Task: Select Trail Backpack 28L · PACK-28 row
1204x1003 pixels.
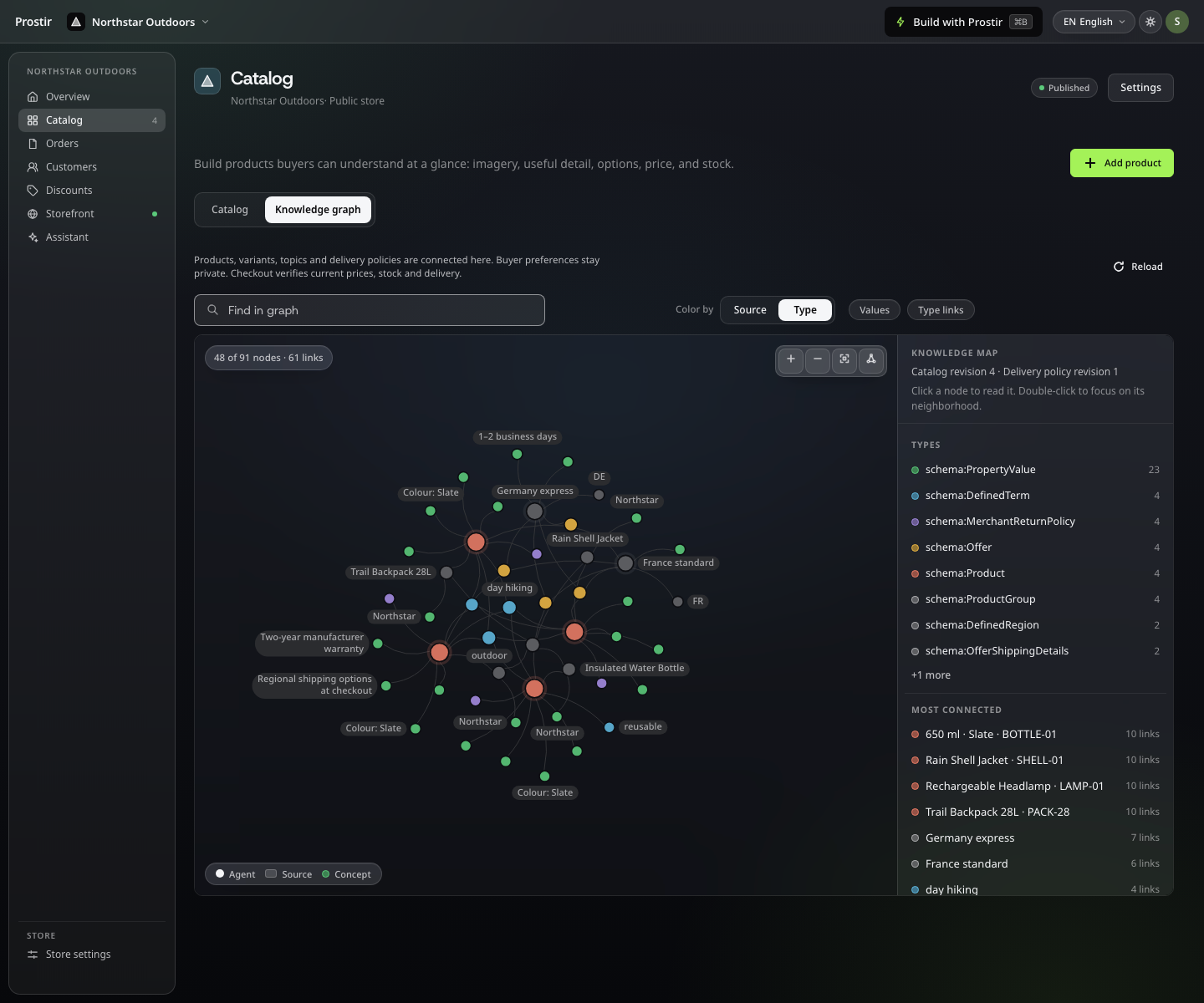Action: pyautogui.click(x=1035, y=812)
